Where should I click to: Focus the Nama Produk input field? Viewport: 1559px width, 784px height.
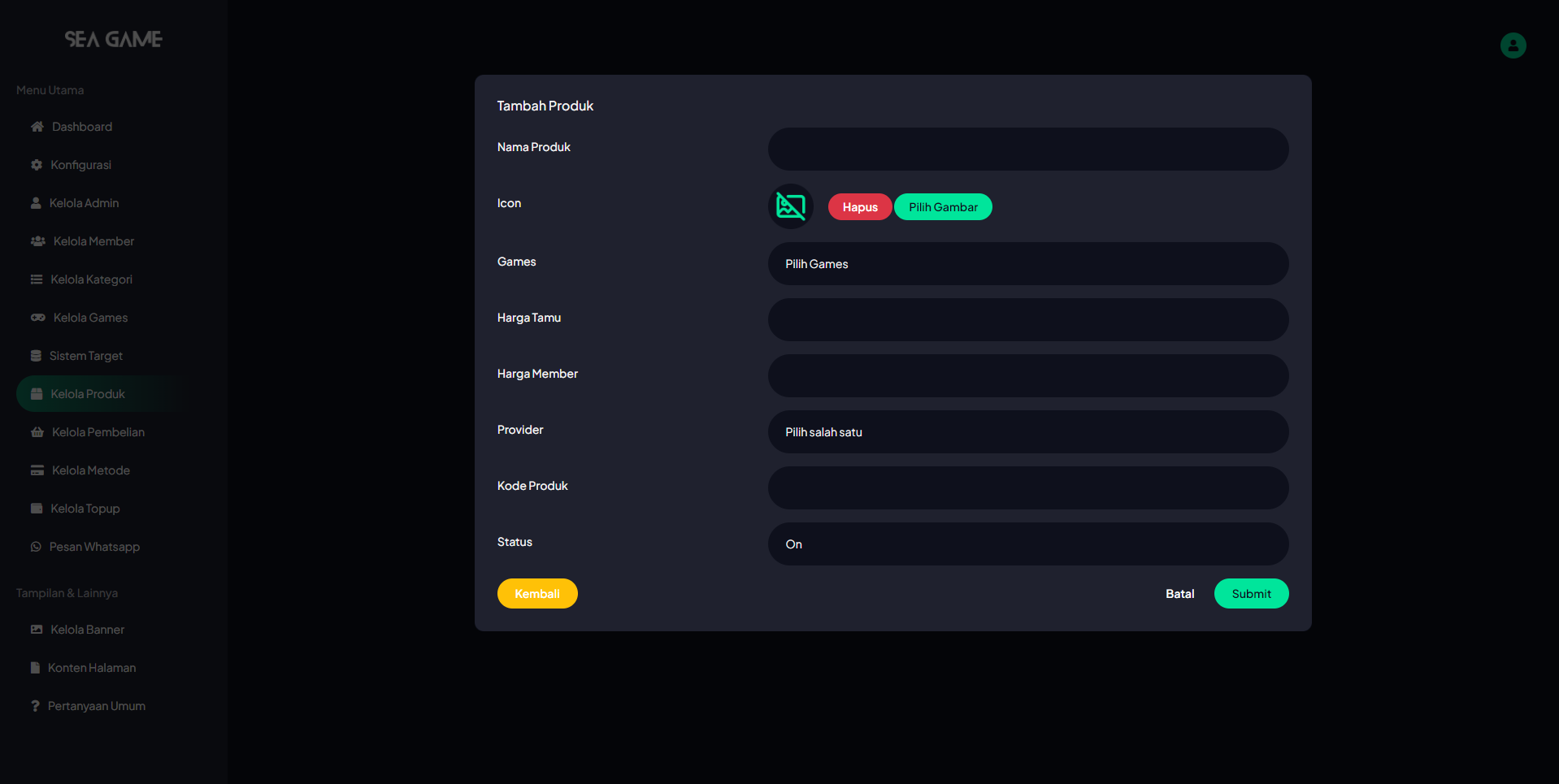click(x=1028, y=149)
